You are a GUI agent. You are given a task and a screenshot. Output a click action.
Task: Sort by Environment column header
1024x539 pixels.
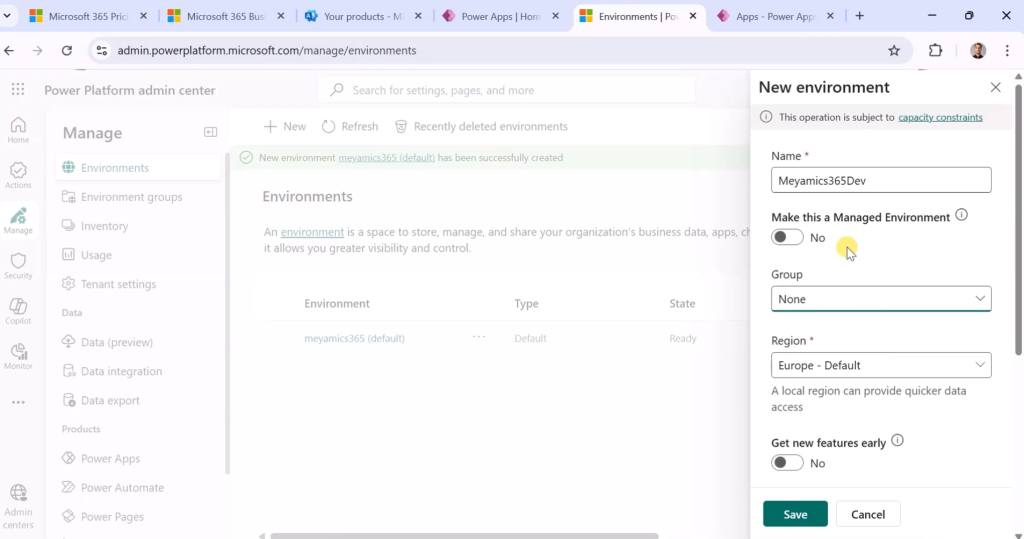[336, 303]
